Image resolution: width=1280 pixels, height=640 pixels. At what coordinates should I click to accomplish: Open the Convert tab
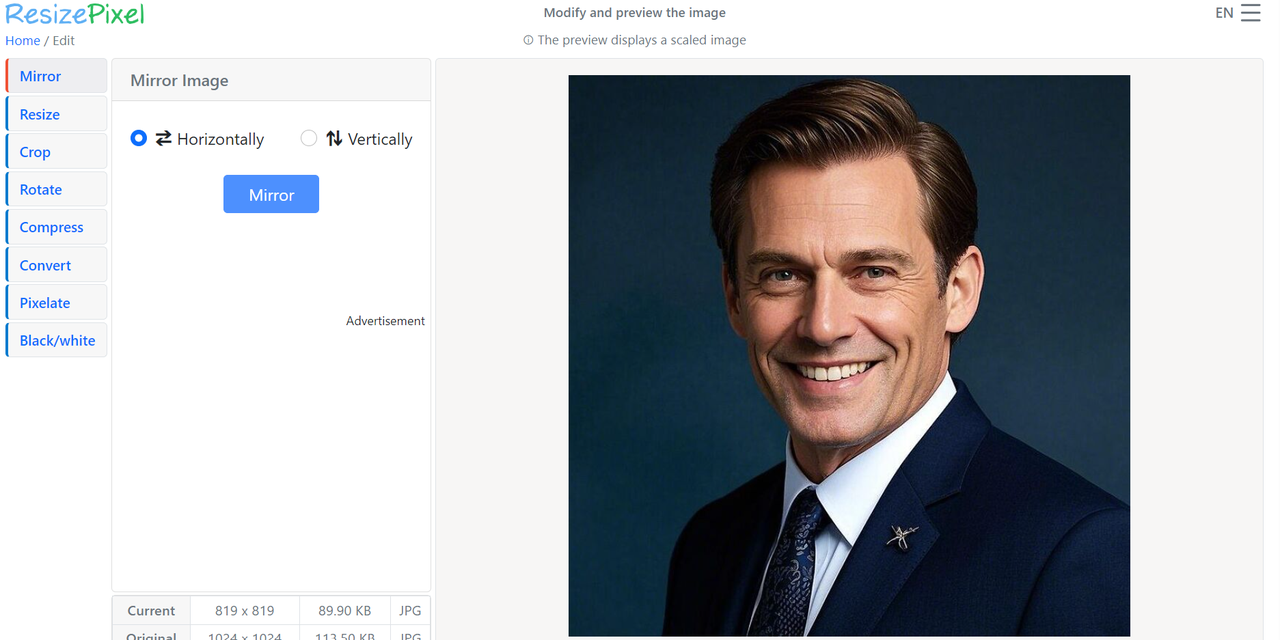coord(57,265)
